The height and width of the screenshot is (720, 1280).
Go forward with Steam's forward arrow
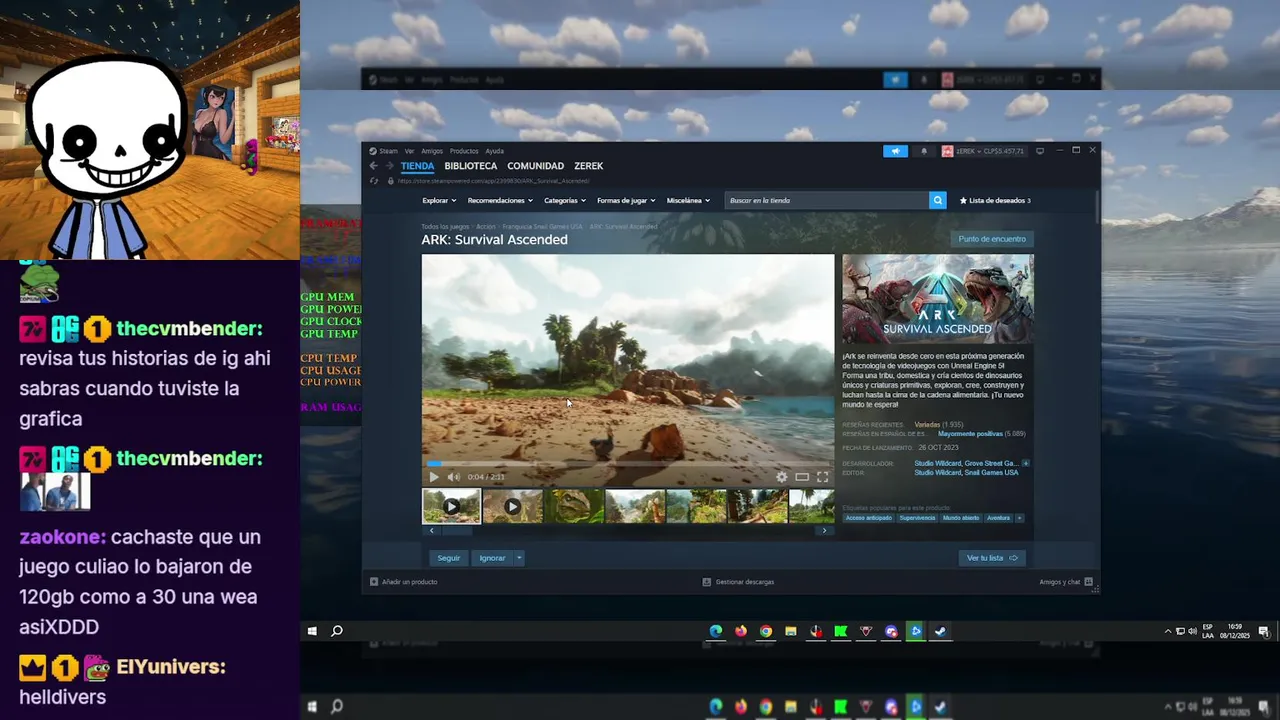pyautogui.click(x=389, y=166)
